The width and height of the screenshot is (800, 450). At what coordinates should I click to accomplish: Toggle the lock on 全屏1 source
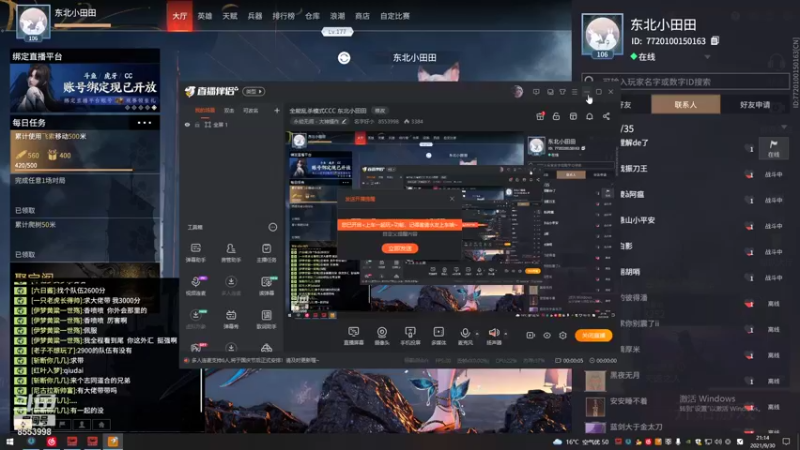tap(197, 124)
